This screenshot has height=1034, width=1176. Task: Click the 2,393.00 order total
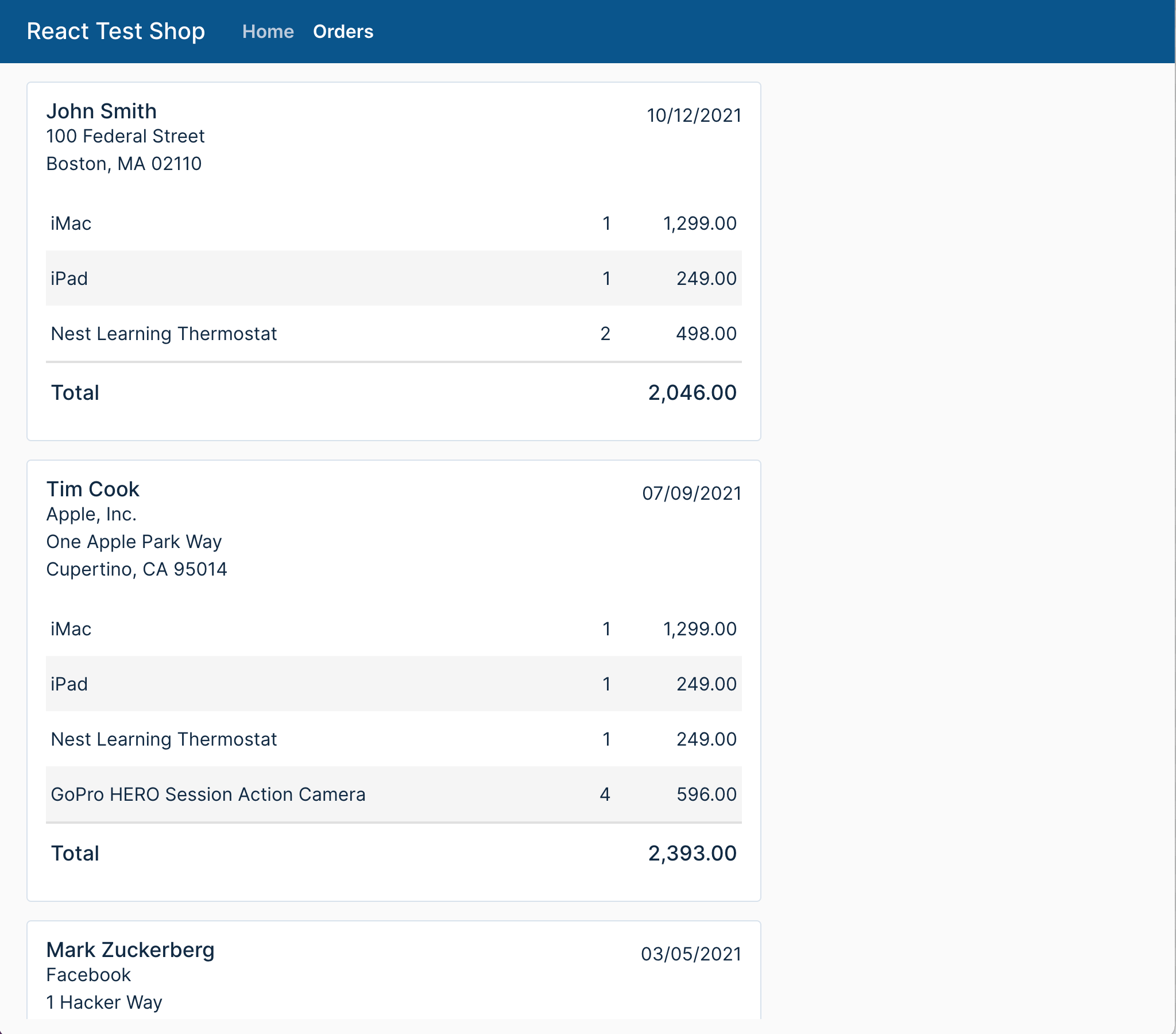point(691,853)
